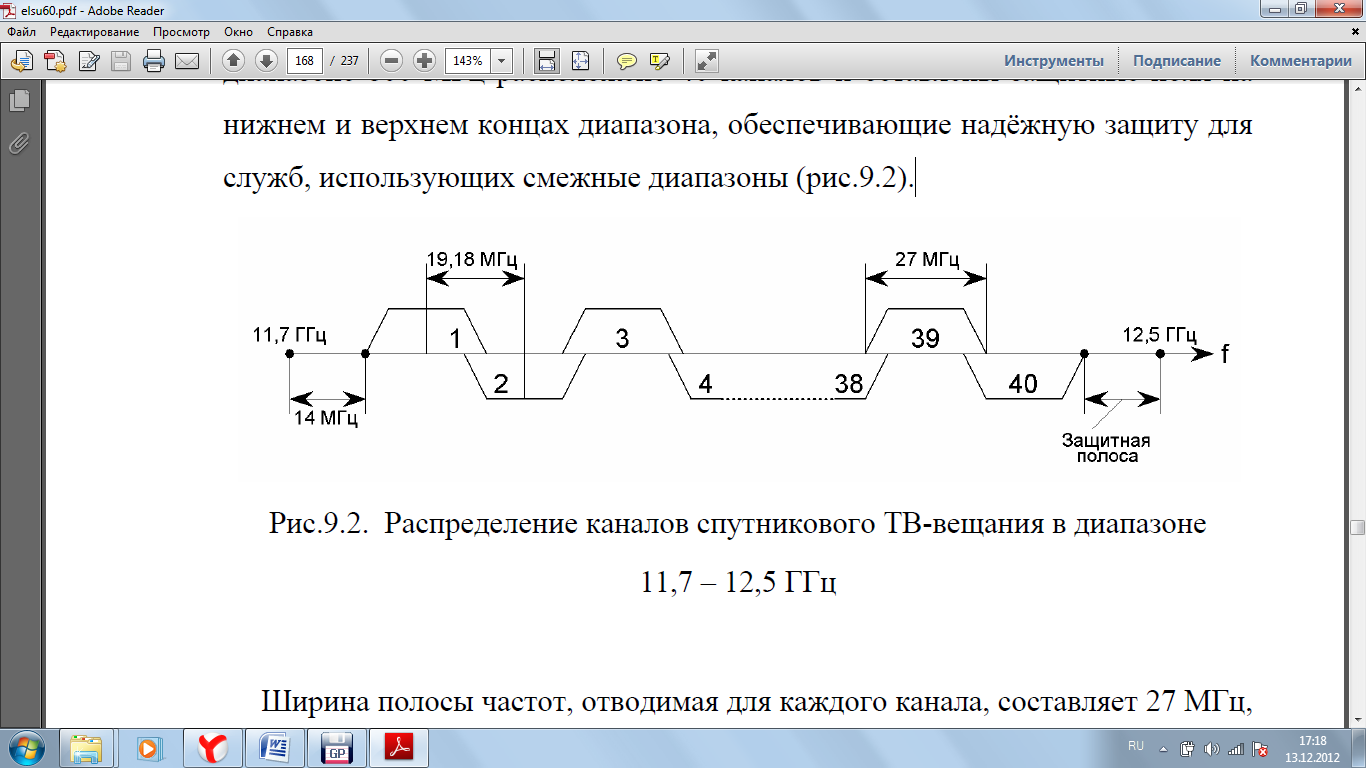
Task: Toggle fit width scrolling mode icon
Action: click(546, 61)
